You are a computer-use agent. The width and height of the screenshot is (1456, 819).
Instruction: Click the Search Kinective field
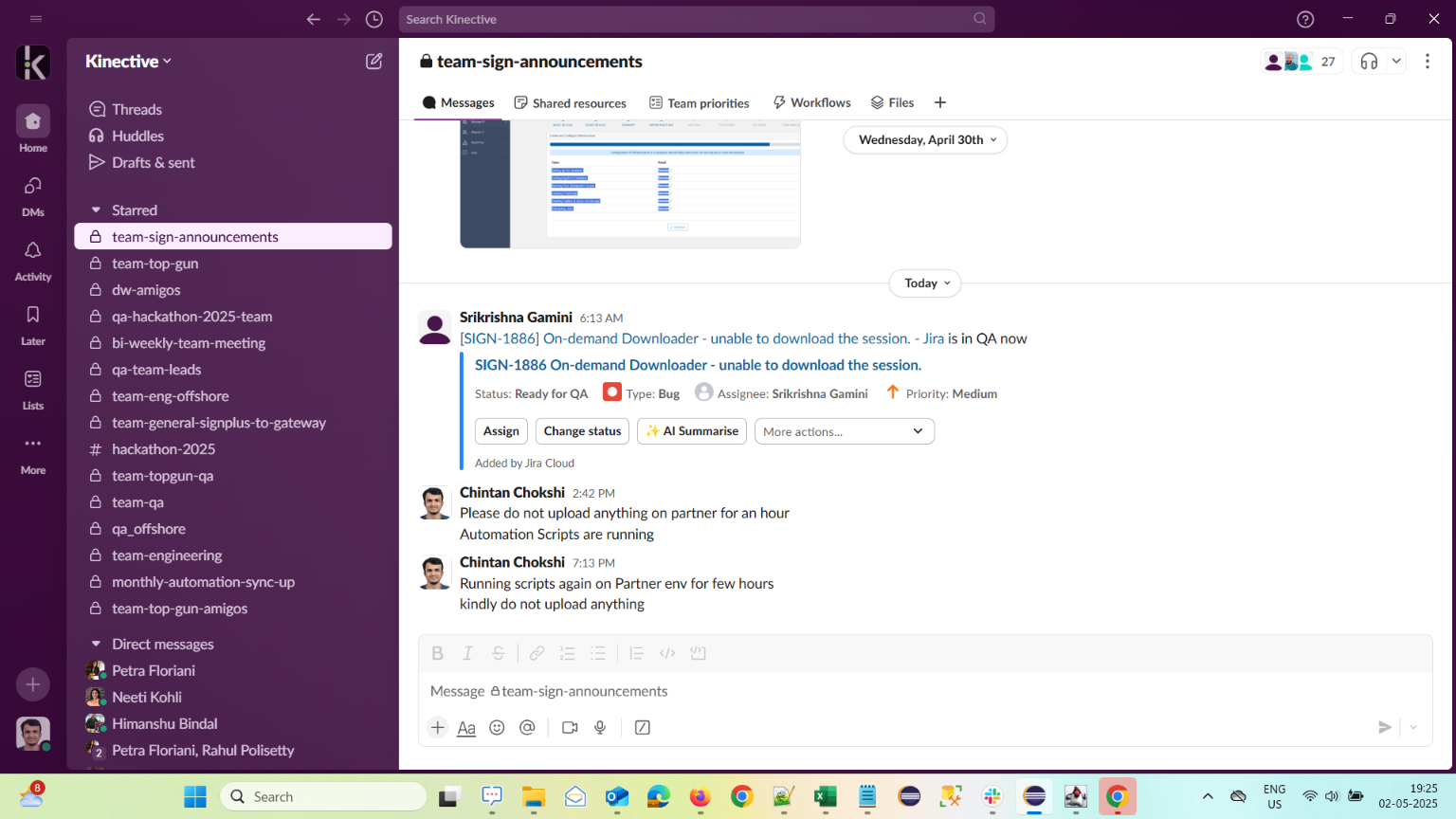pyautogui.click(x=697, y=19)
